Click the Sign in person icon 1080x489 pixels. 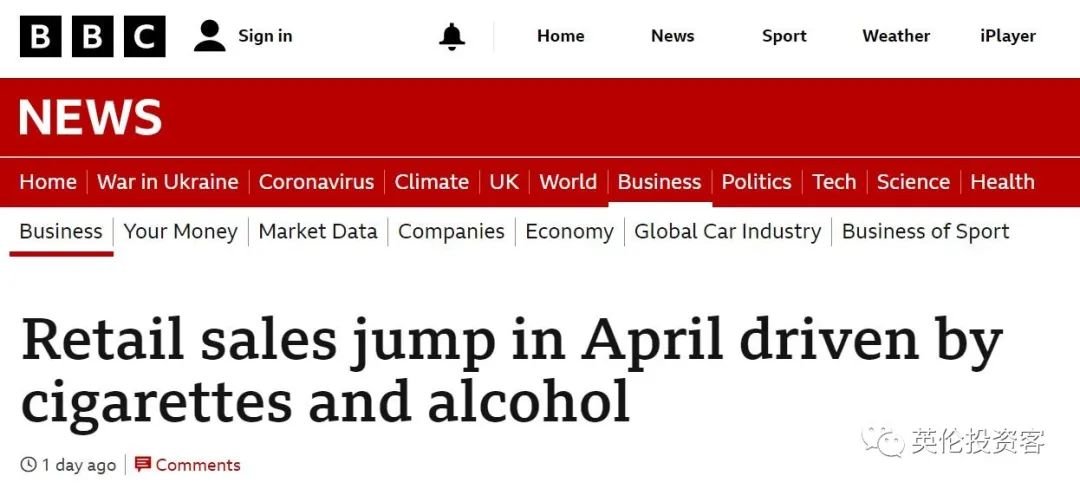[210, 36]
